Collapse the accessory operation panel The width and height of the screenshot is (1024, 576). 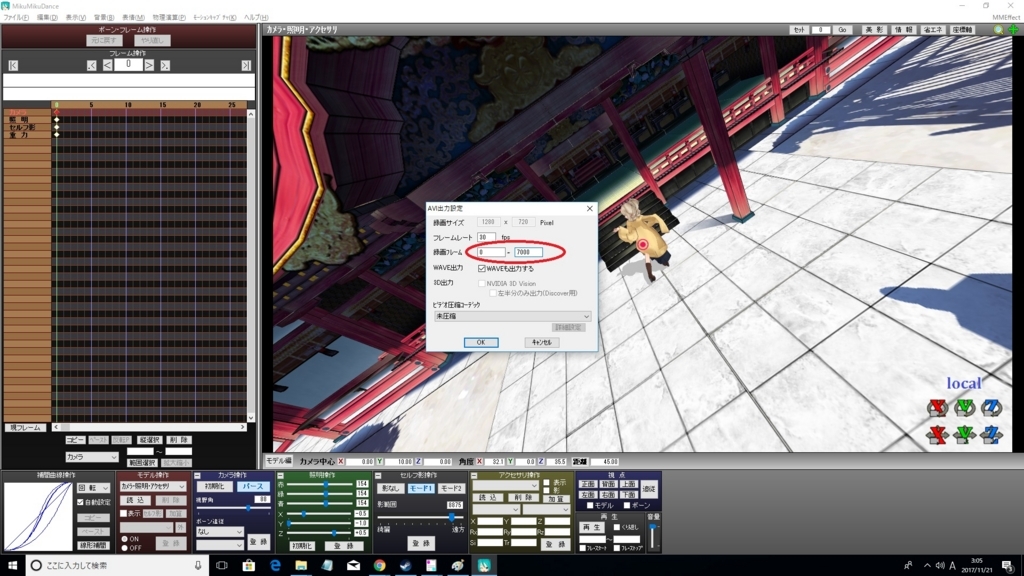click(x=474, y=476)
